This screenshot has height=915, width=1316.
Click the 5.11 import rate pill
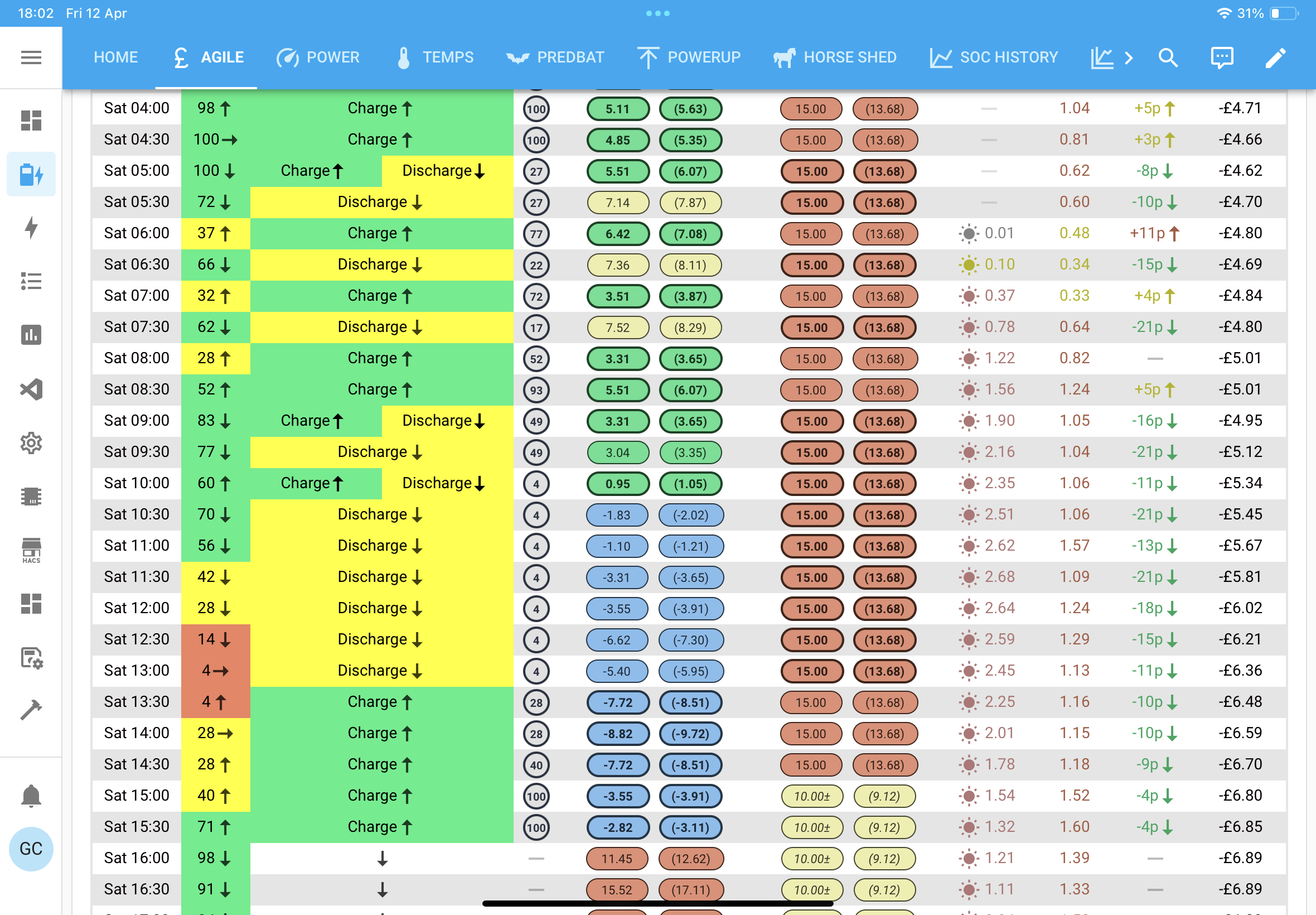pyautogui.click(x=618, y=109)
